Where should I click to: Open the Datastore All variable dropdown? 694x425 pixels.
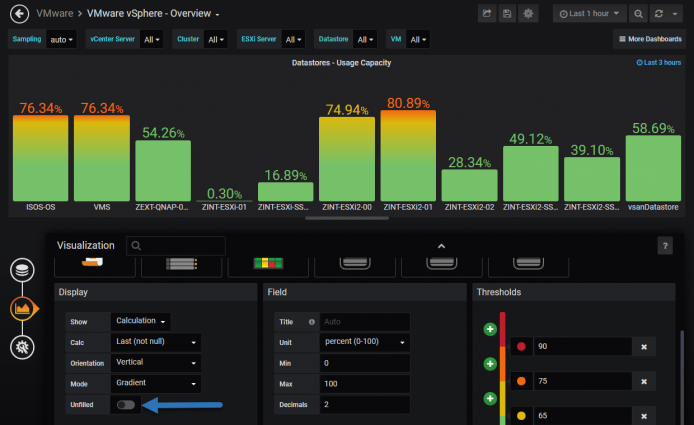[365, 39]
